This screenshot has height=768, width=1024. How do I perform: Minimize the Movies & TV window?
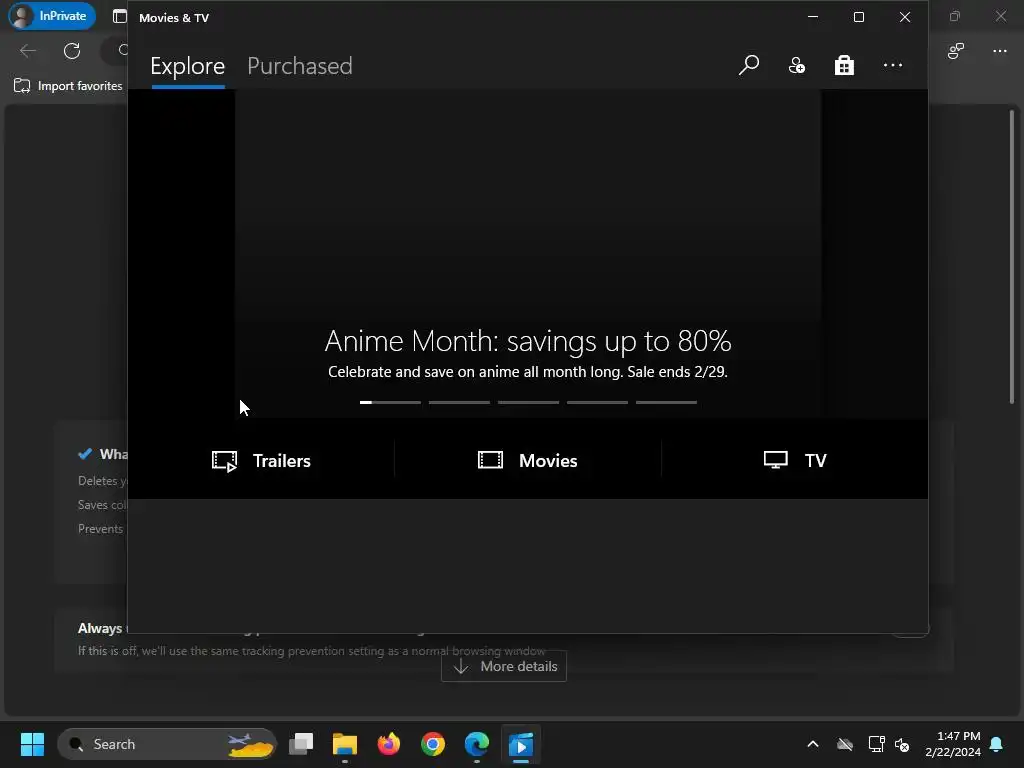click(813, 17)
